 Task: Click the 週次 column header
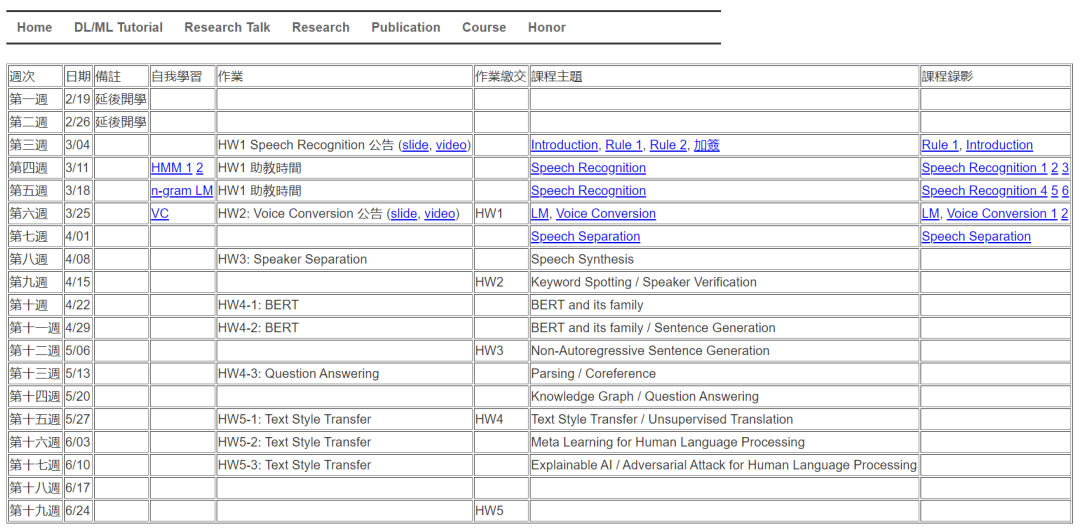click(x=36, y=76)
